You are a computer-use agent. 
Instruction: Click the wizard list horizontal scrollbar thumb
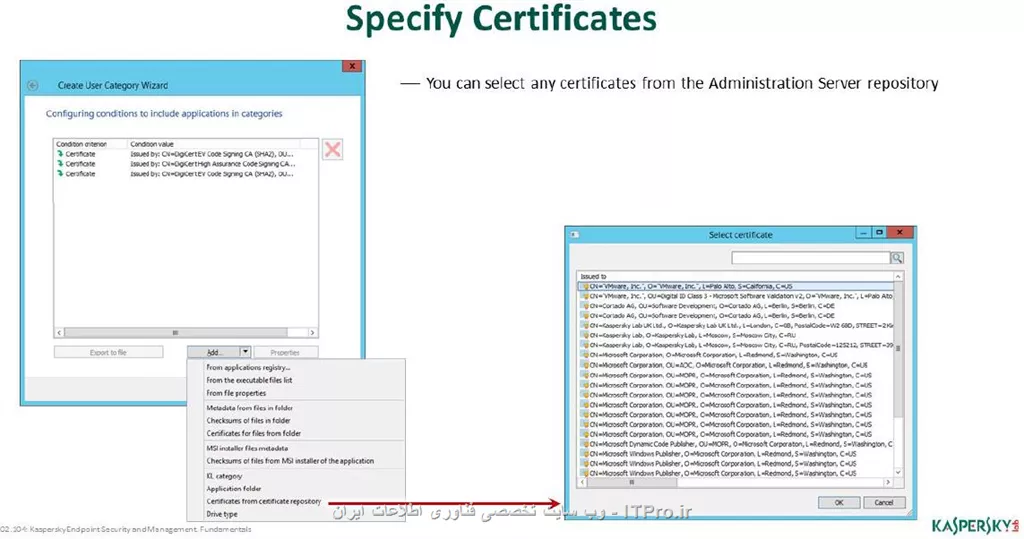pyautogui.click(x=175, y=333)
